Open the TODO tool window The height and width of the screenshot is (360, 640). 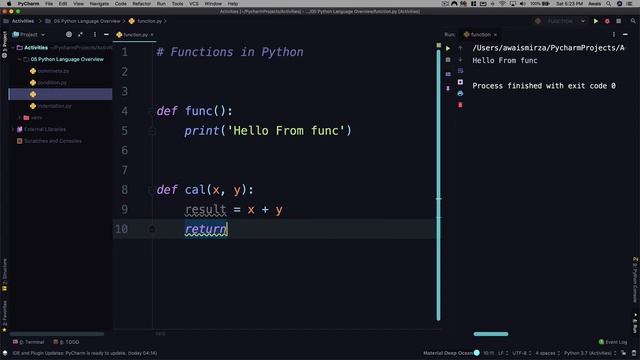[x=66, y=342]
